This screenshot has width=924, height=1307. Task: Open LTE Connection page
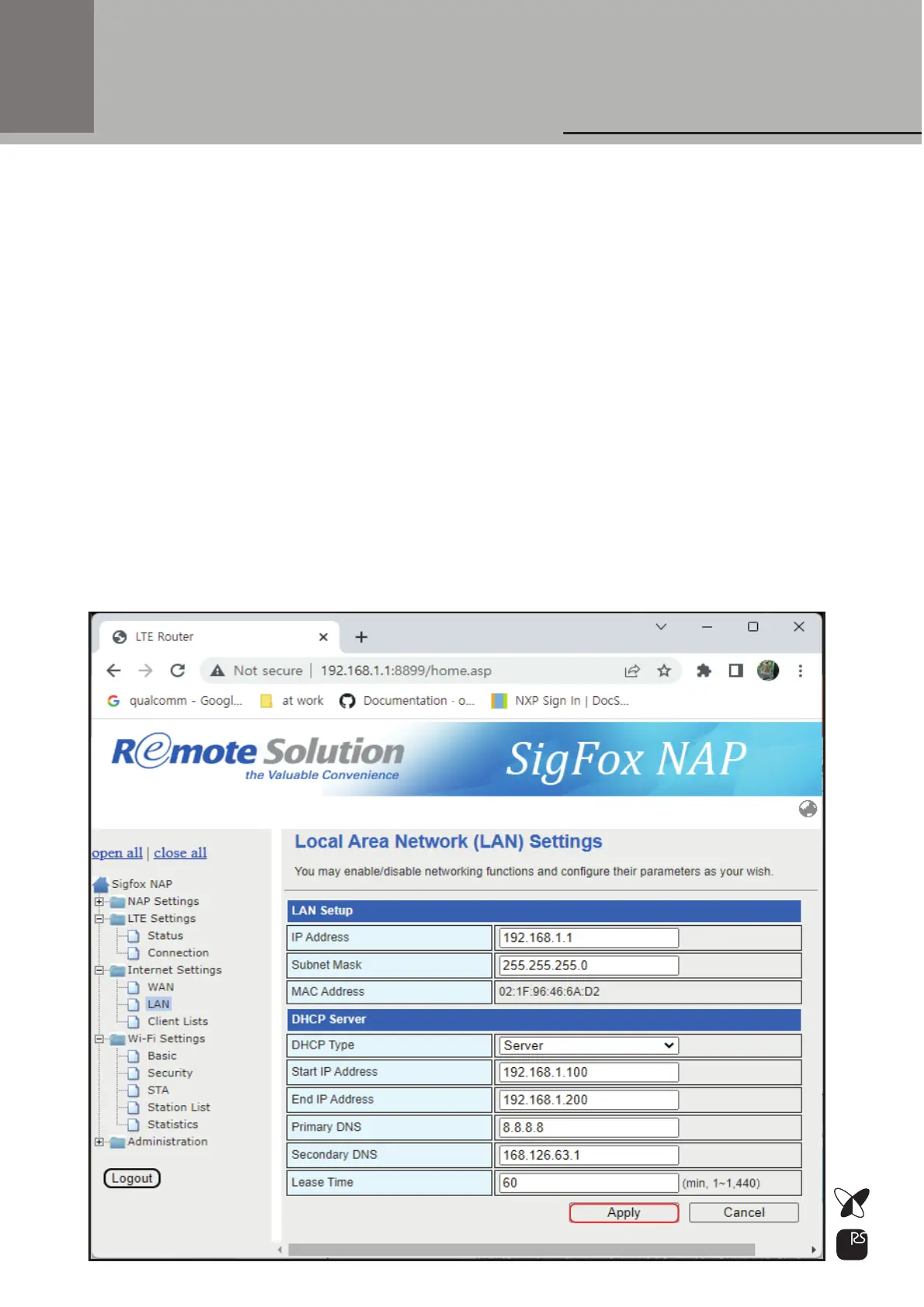[178, 953]
